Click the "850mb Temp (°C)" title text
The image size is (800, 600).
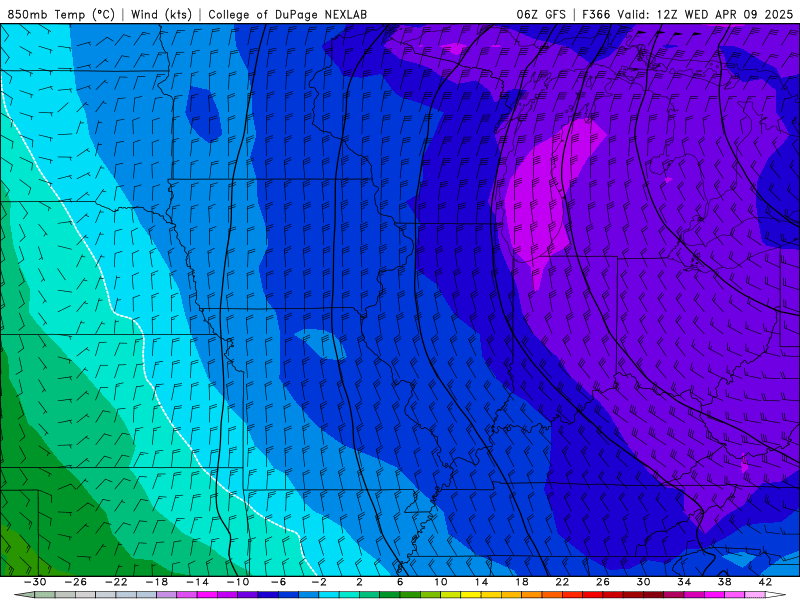[61, 14]
